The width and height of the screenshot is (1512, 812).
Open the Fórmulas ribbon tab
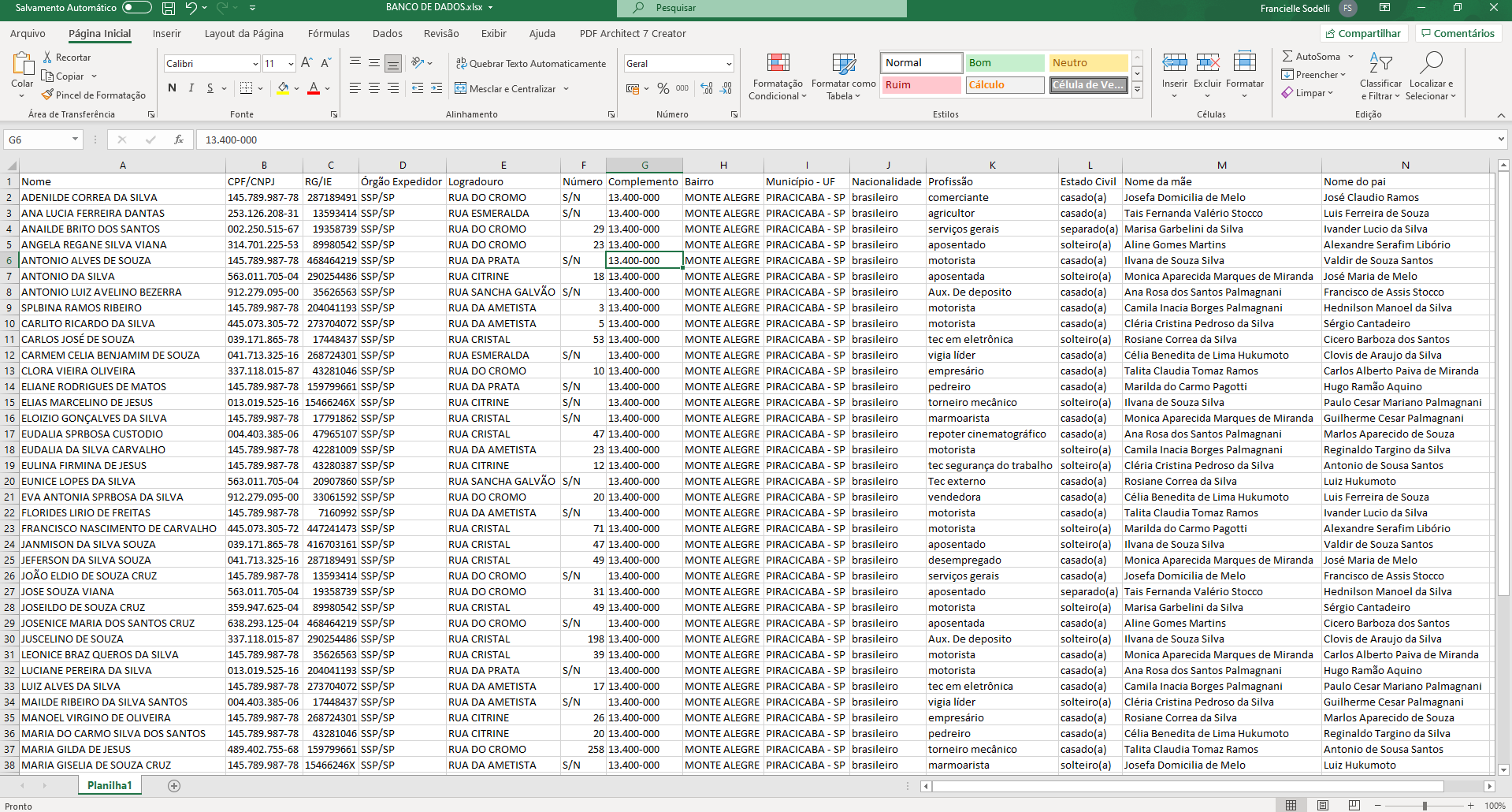[329, 33]
